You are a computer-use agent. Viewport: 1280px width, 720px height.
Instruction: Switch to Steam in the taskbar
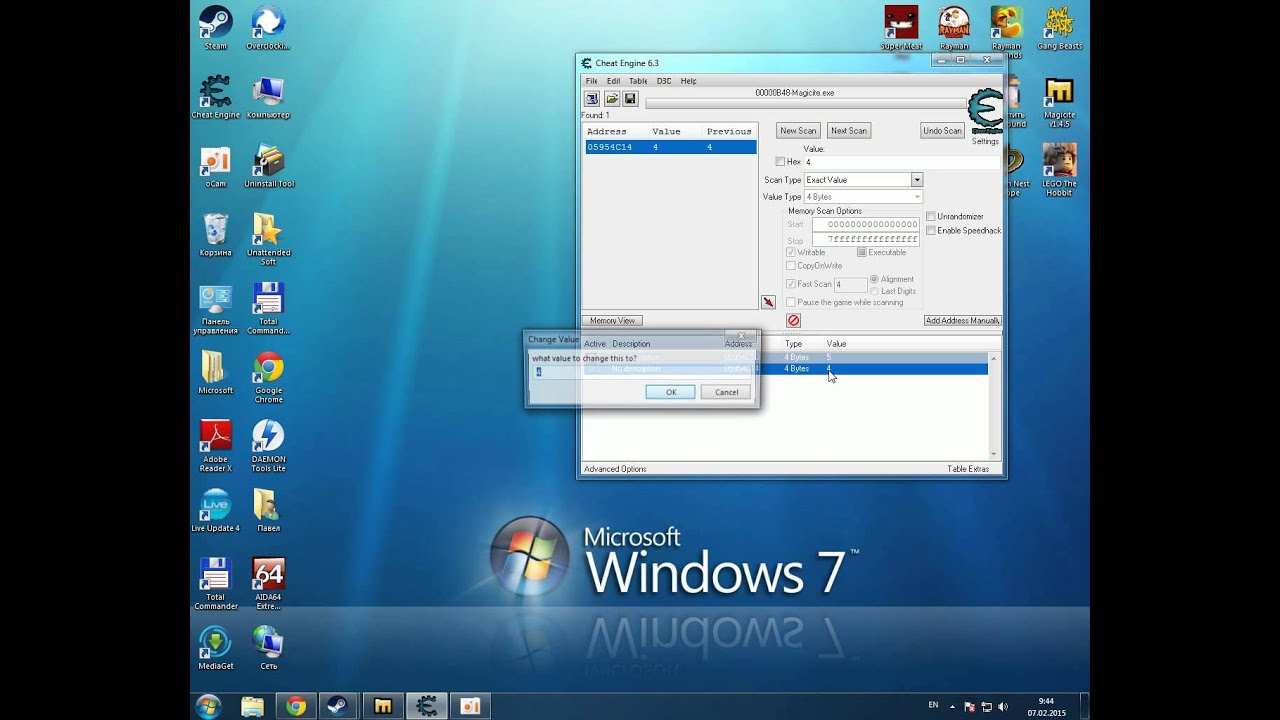(339, 706)
